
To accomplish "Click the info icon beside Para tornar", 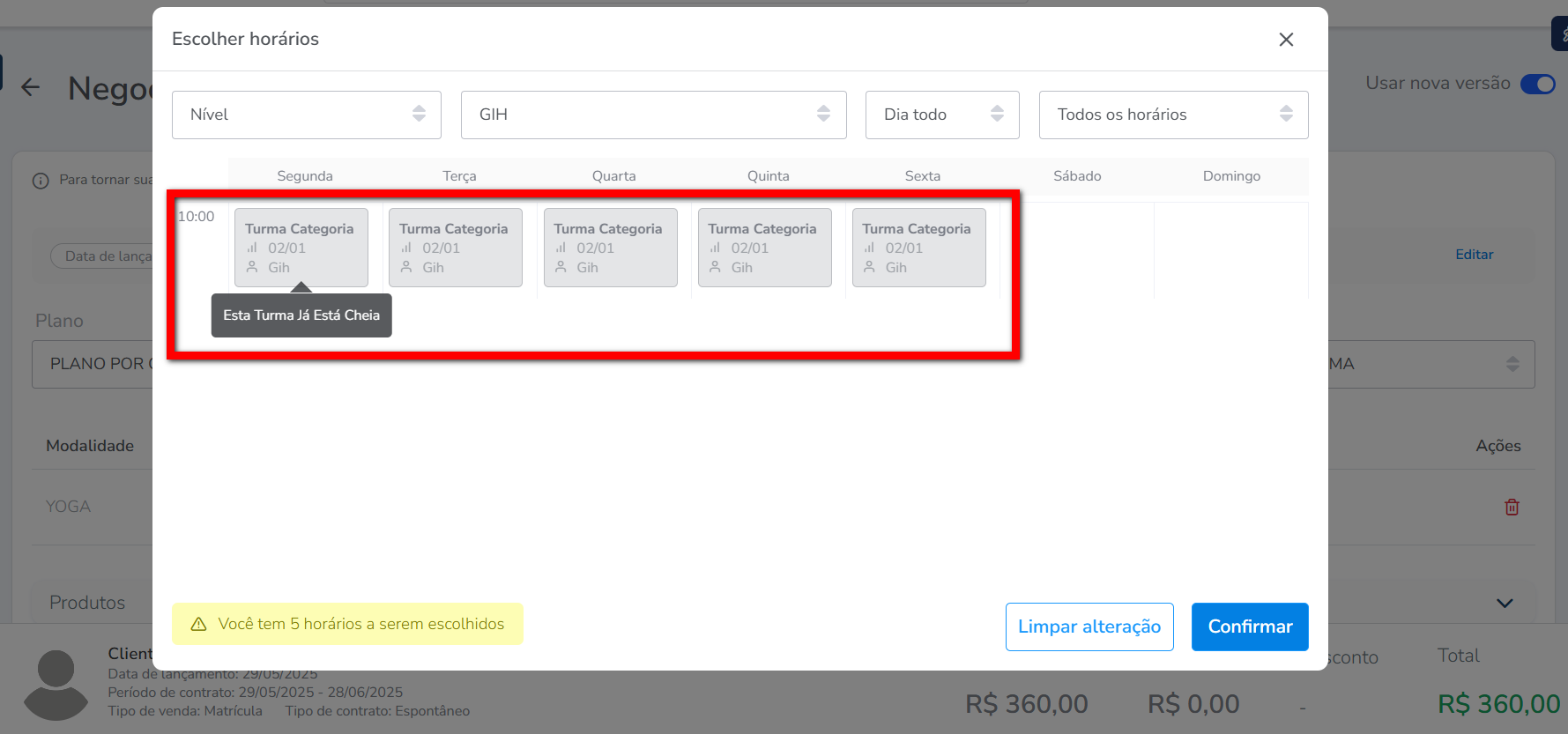I will click(x=41, y=181).
